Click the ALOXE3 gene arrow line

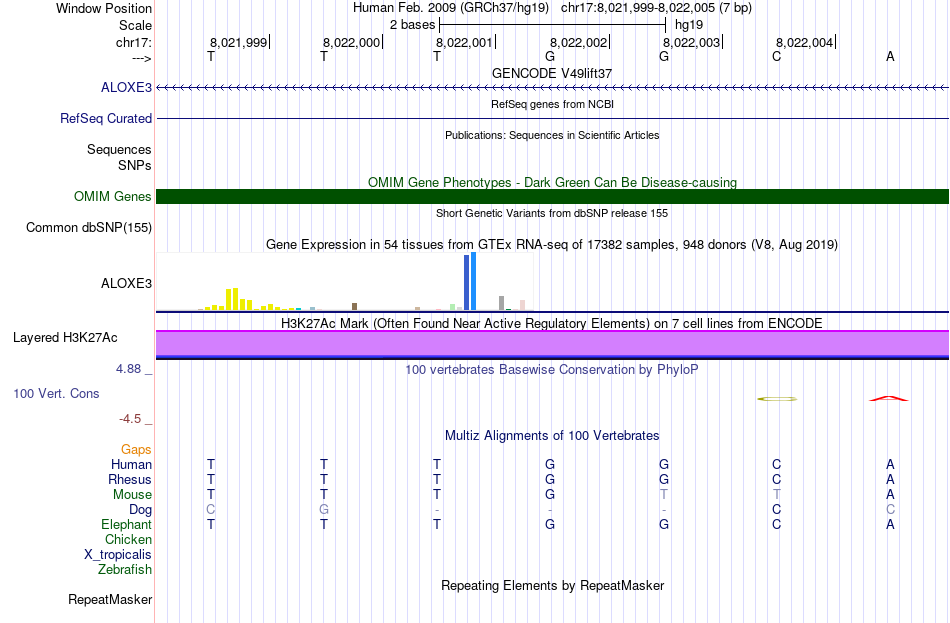552,88
